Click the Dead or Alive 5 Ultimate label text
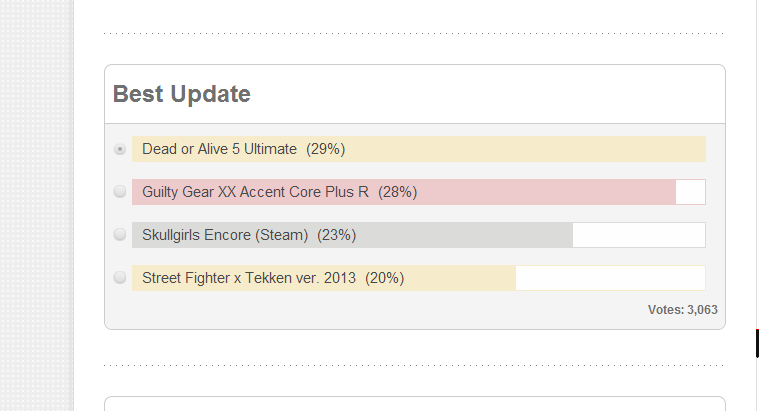 pyautogui.click(x=219, y=149)
